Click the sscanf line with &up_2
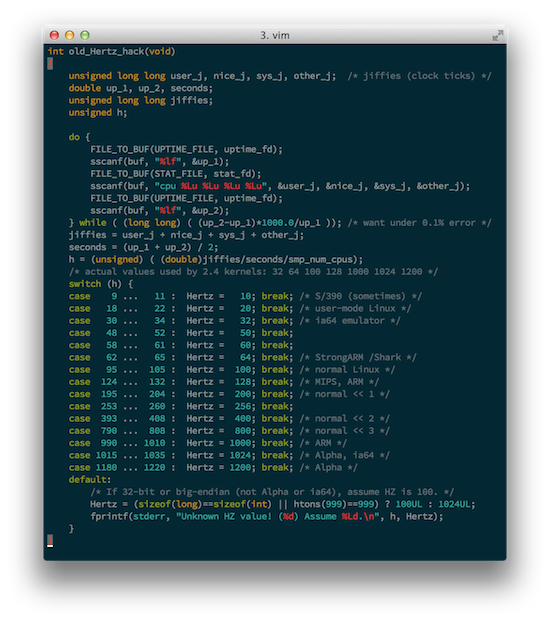Image resolution: width=550 pixels, height=621 pixels. pyautogui.click(x=160, y=211)
